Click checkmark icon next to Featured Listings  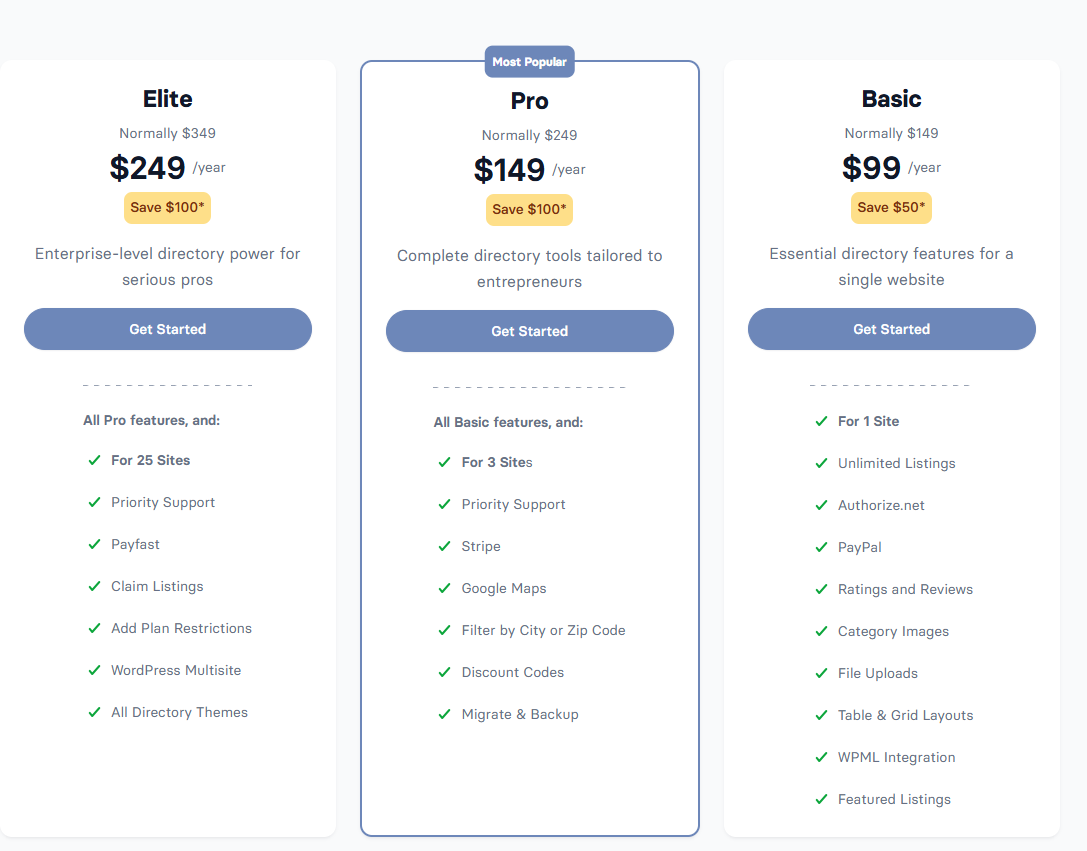[821, 799]
